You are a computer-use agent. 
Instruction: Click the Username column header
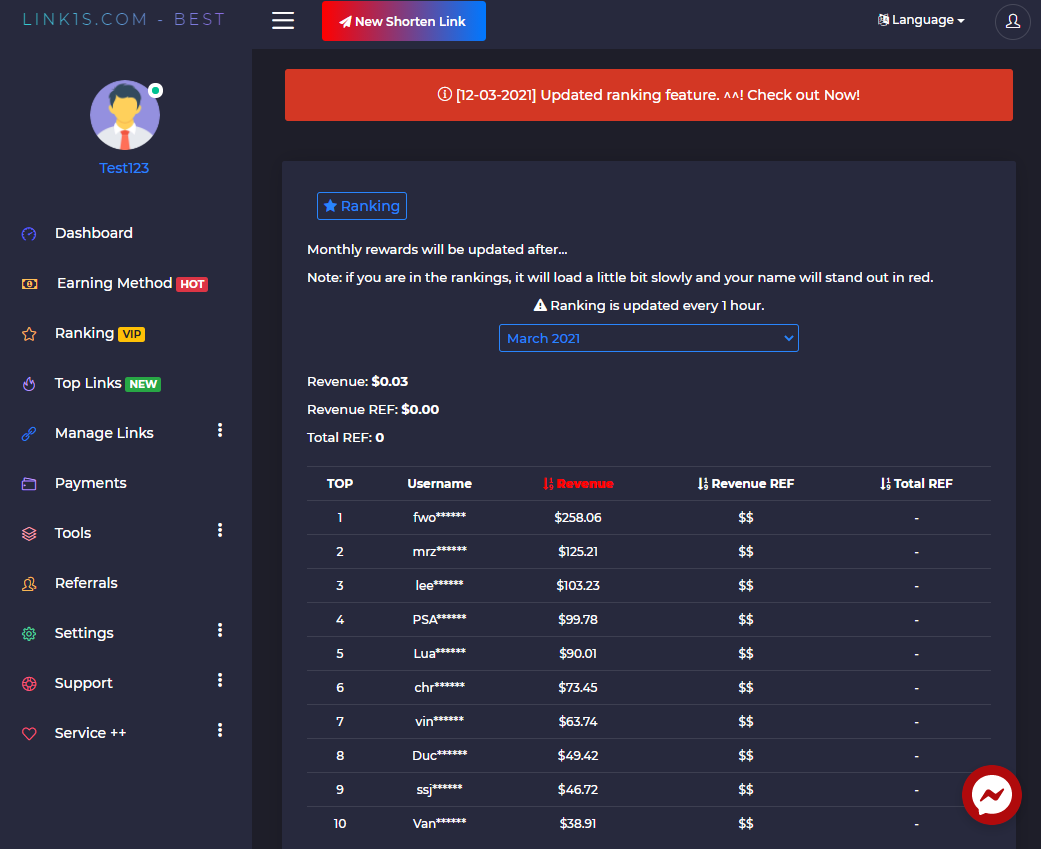coord(440,484)
